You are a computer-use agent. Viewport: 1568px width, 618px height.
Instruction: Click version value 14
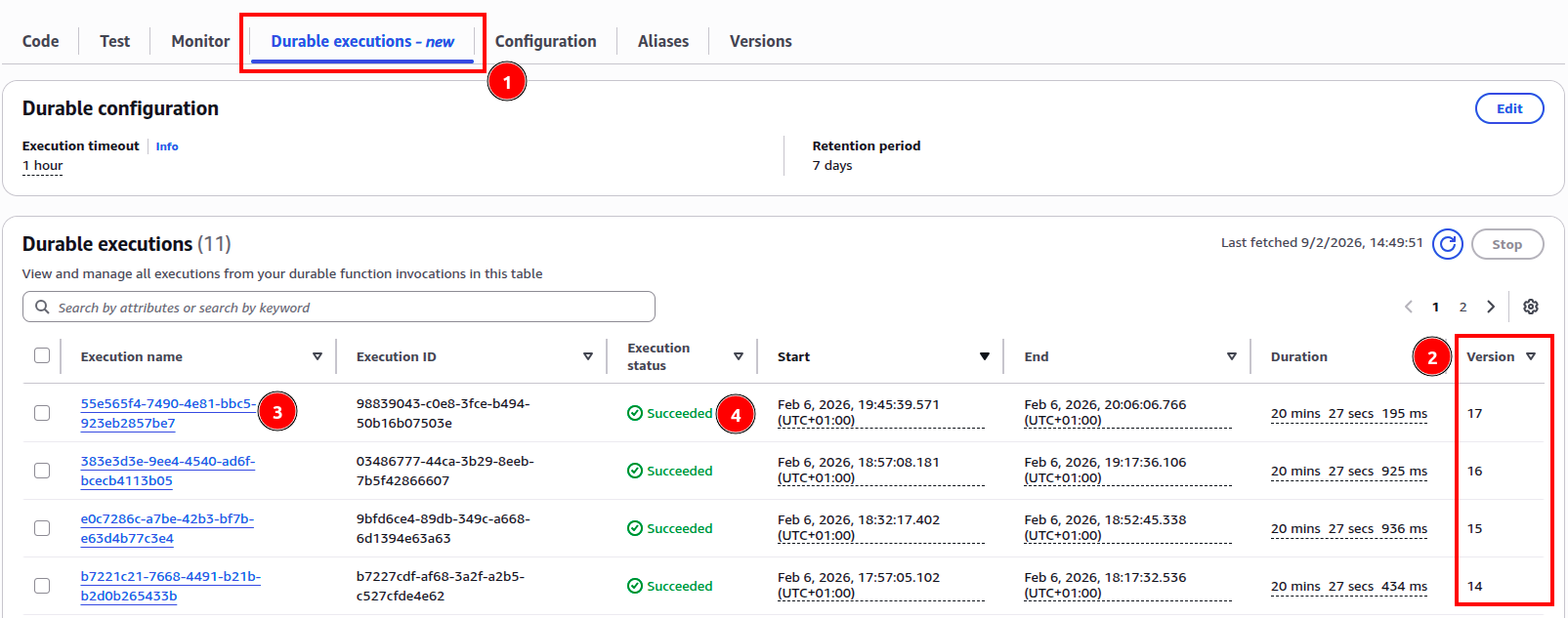1475,586
